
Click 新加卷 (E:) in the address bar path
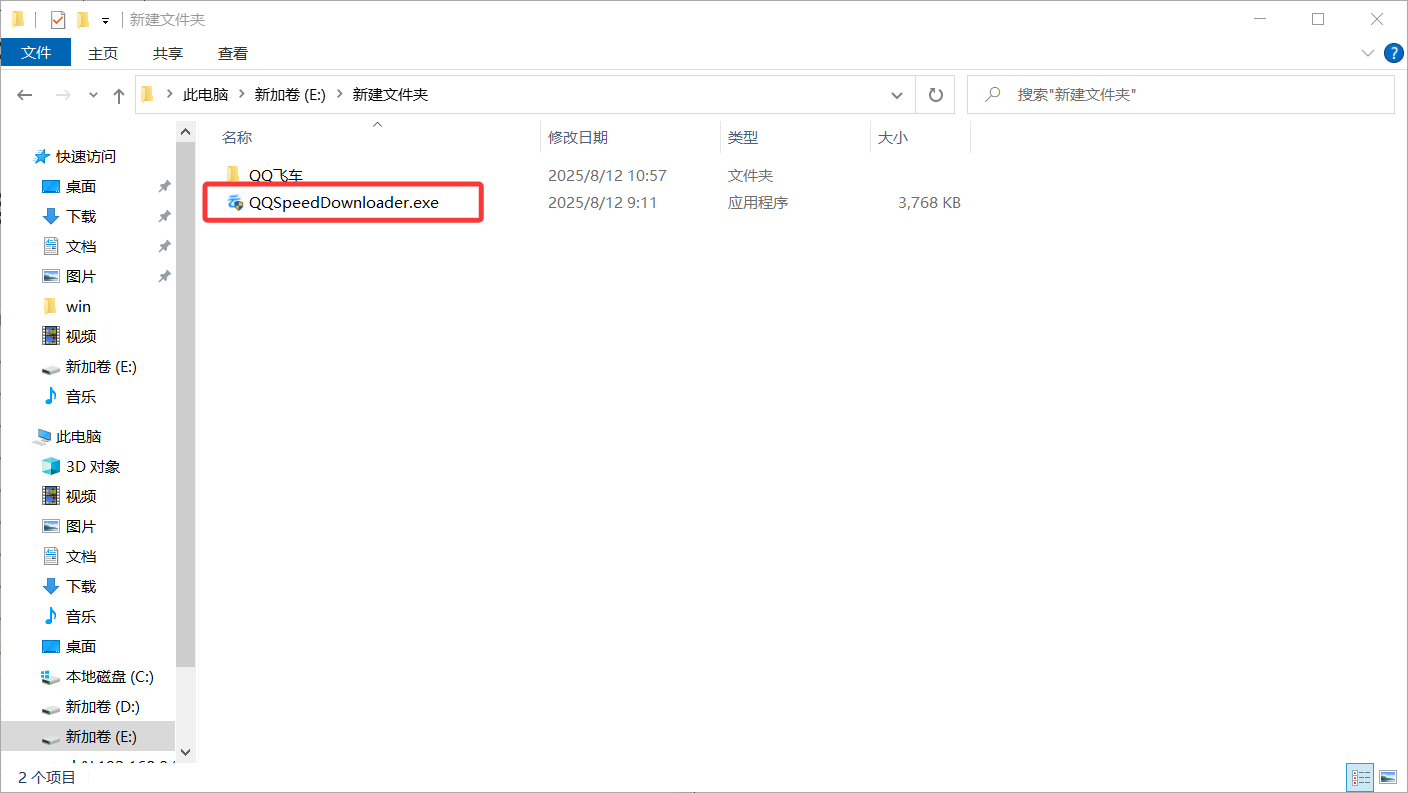pos(290,94)
